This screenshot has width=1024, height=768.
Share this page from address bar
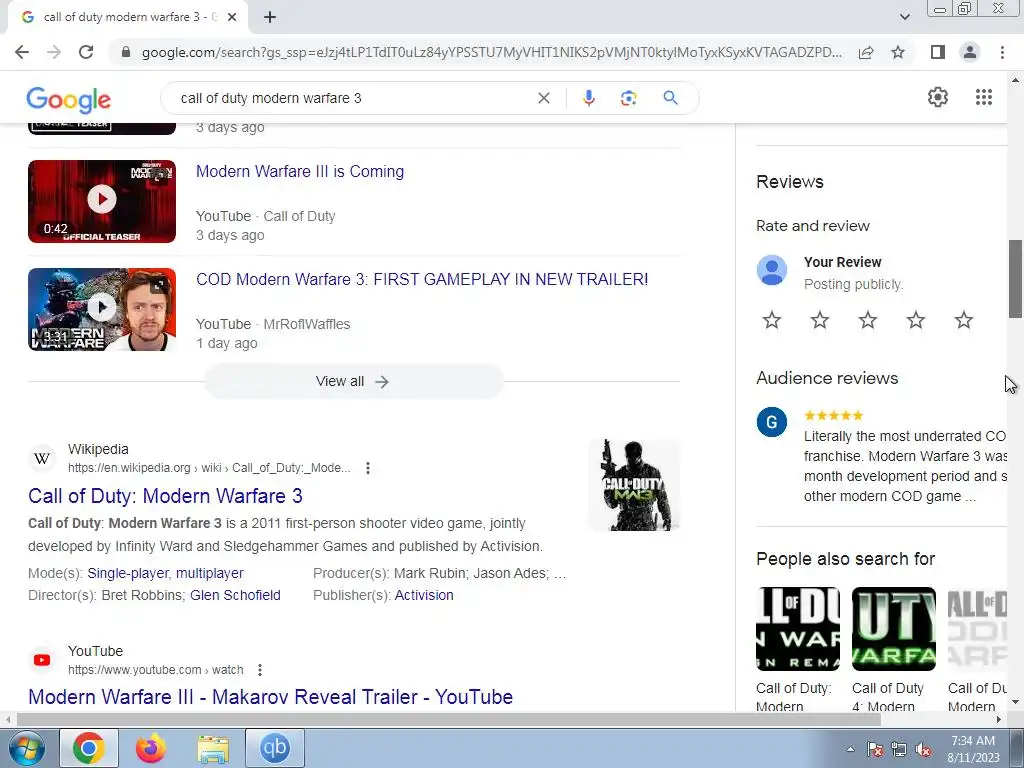tap(866, 52)
